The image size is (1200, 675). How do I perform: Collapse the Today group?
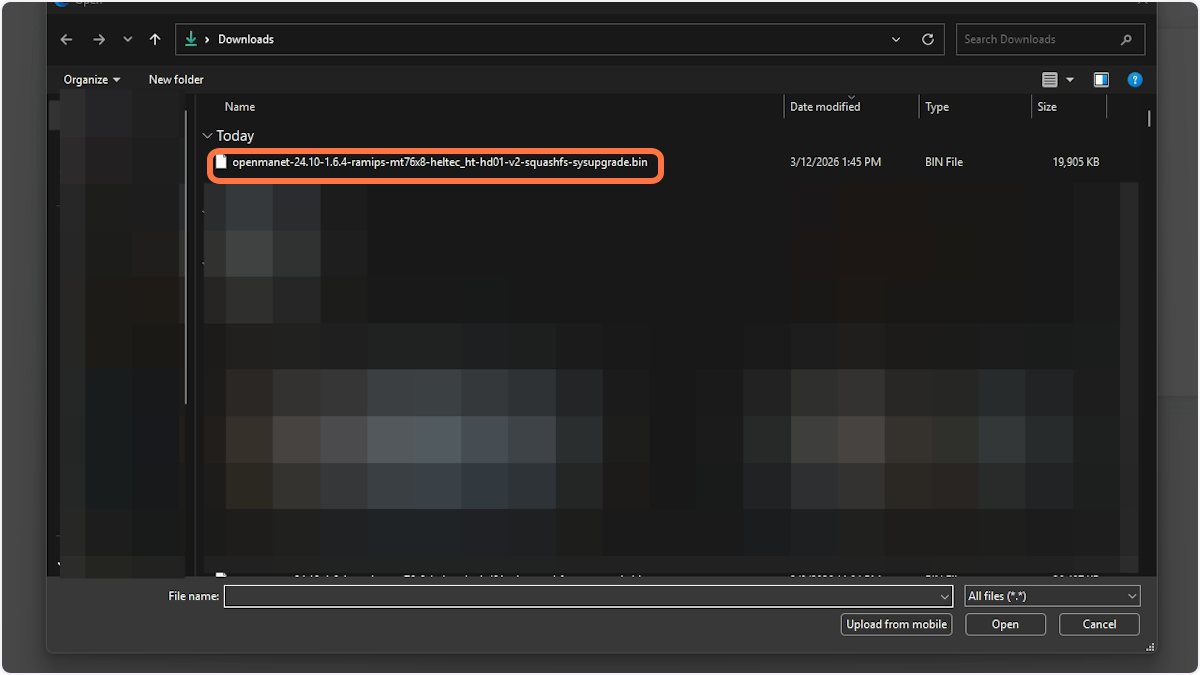pos(208,135)
